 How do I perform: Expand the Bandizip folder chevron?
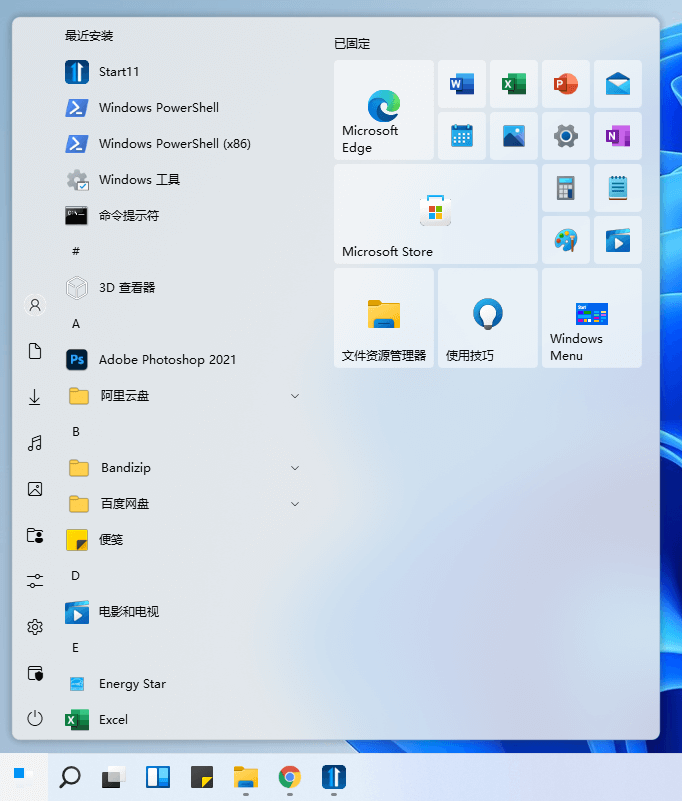[x=295, y=468]
